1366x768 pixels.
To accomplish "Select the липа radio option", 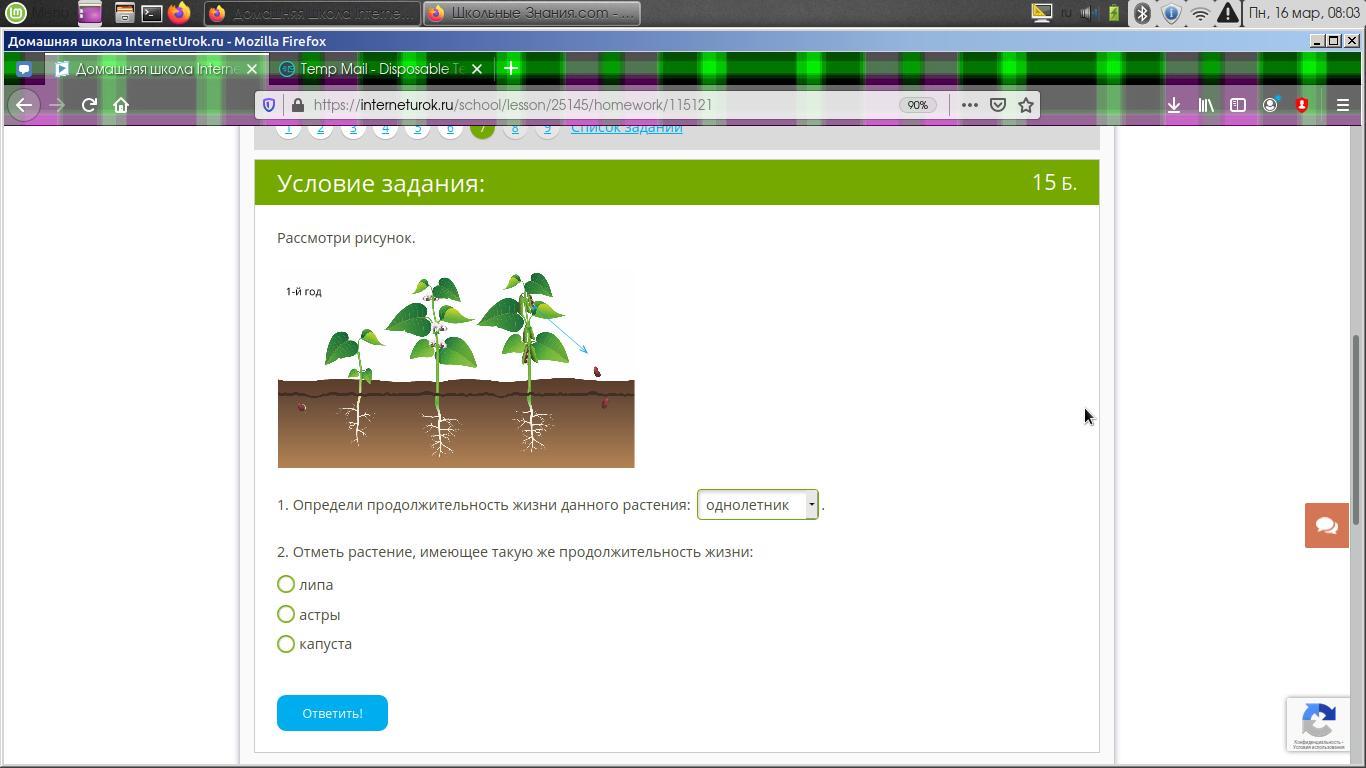I will tap(286, 584).
